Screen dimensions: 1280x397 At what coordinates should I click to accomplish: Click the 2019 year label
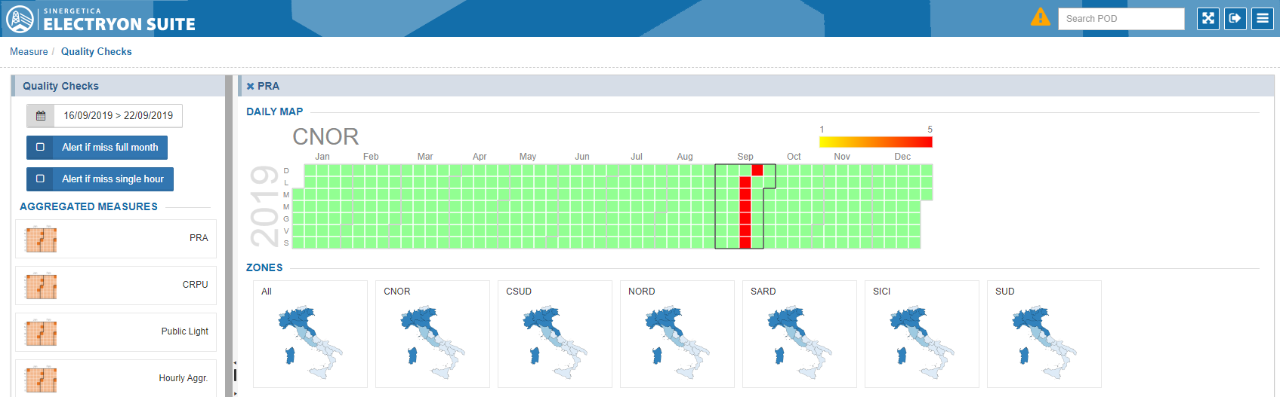(x=264, y=207)
